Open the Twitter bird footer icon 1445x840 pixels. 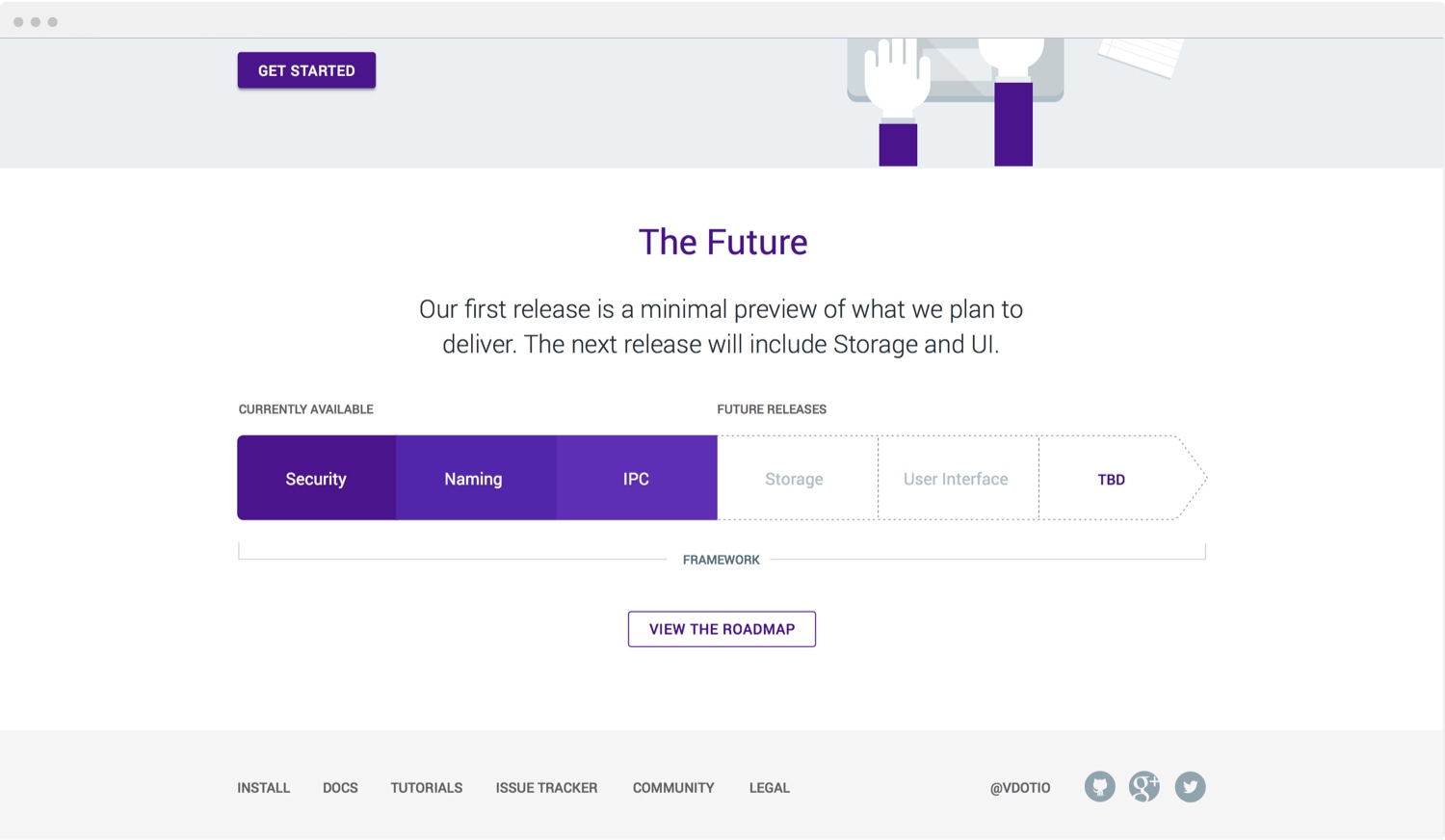(1190, 787)
